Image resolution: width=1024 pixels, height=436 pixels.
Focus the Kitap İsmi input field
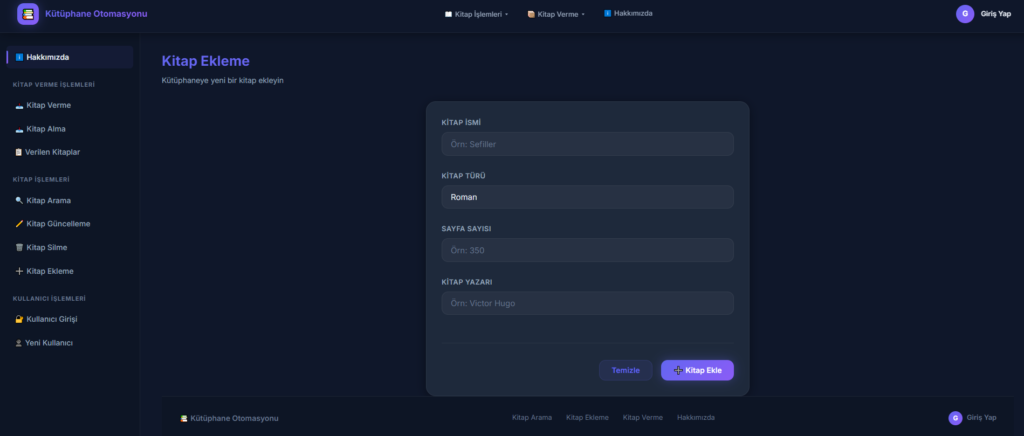[x=587, y=144]
